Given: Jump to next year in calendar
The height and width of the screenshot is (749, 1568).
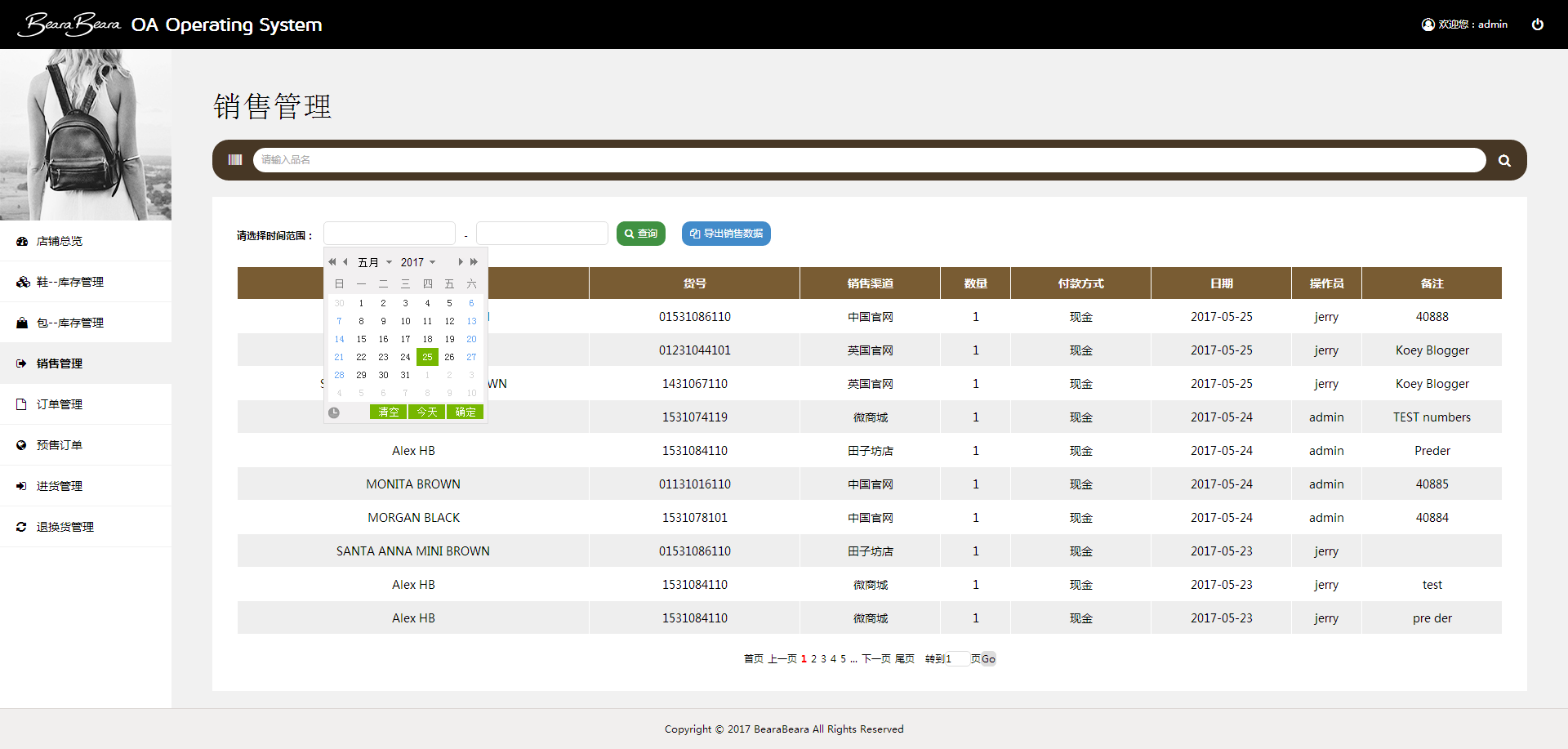Looking at the screenshot, I should [474, 262].
